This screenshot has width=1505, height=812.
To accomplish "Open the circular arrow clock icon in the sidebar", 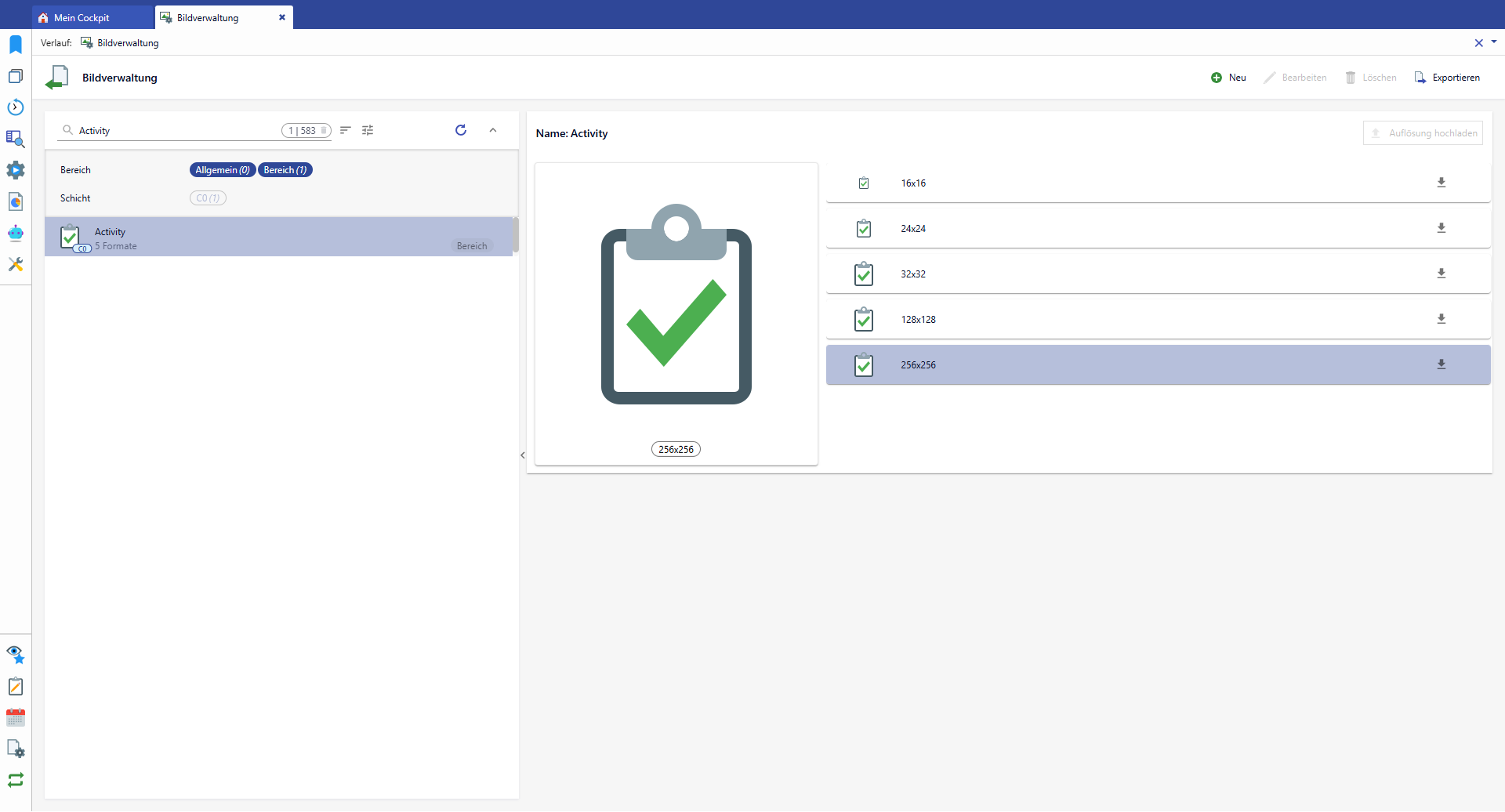I will coord(16,107).
